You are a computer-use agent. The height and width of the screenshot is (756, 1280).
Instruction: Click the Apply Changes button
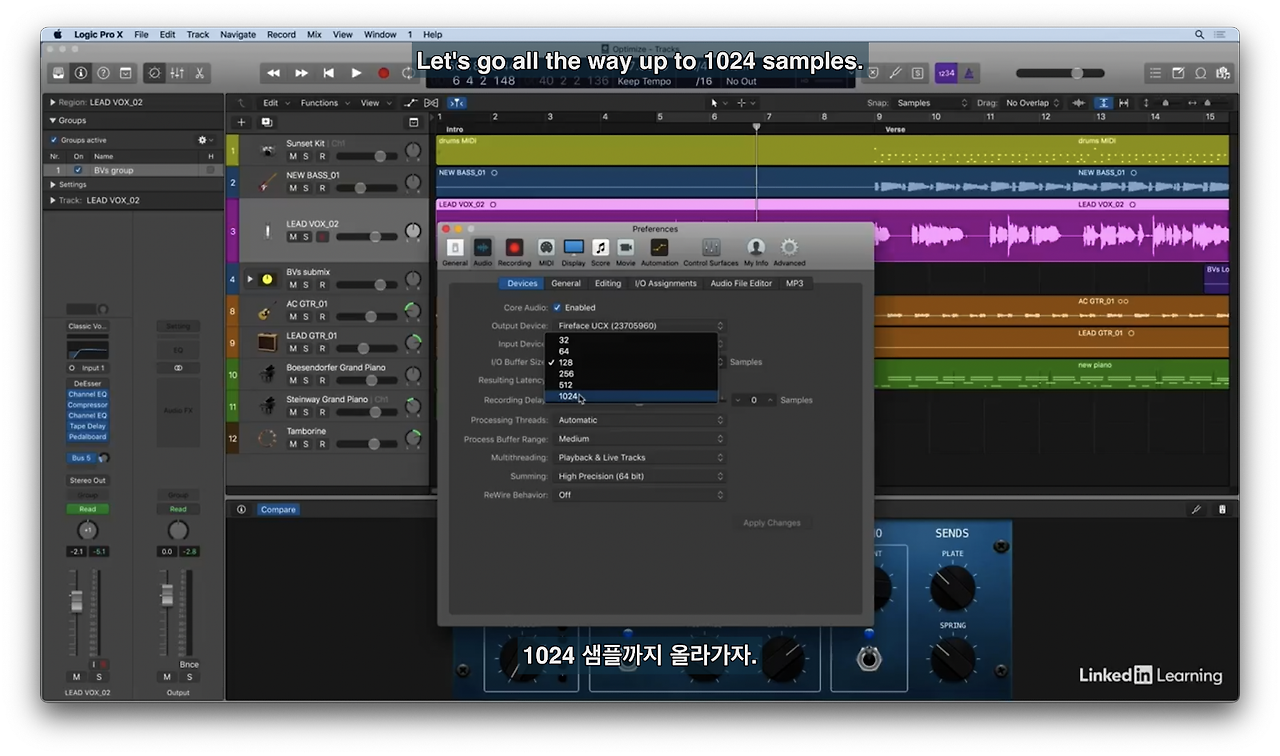[x=772, y=523]
